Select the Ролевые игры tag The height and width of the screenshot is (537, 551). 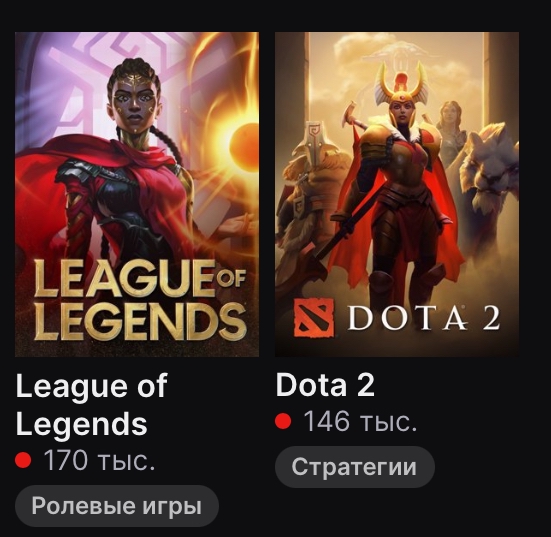[x=117, y=506]
